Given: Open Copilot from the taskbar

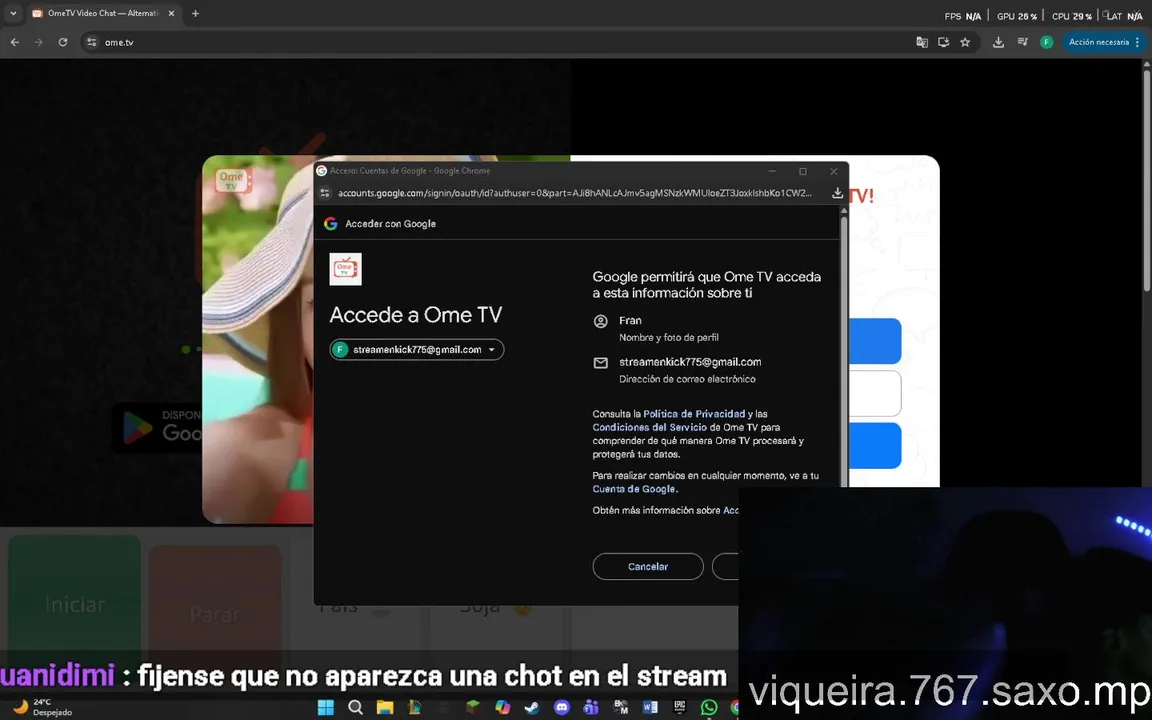Looking at the screenshot, I should click(x=503, y=707).
